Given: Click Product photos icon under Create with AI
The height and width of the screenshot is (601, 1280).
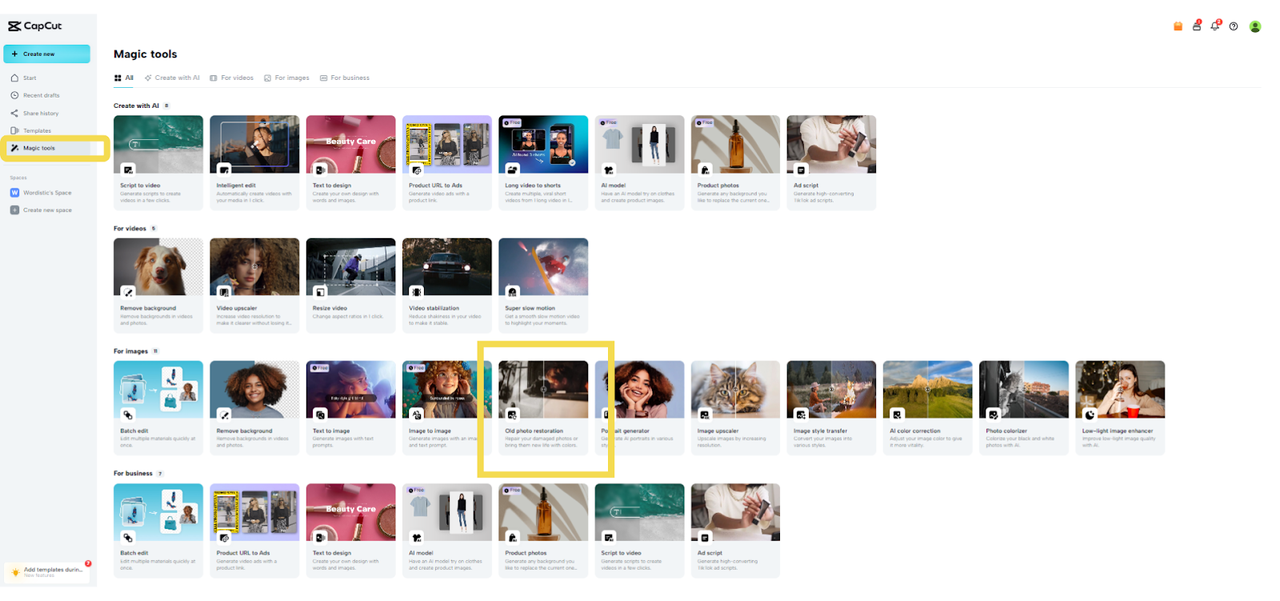Looking at the screenshot, I should (x=704, y=170).
